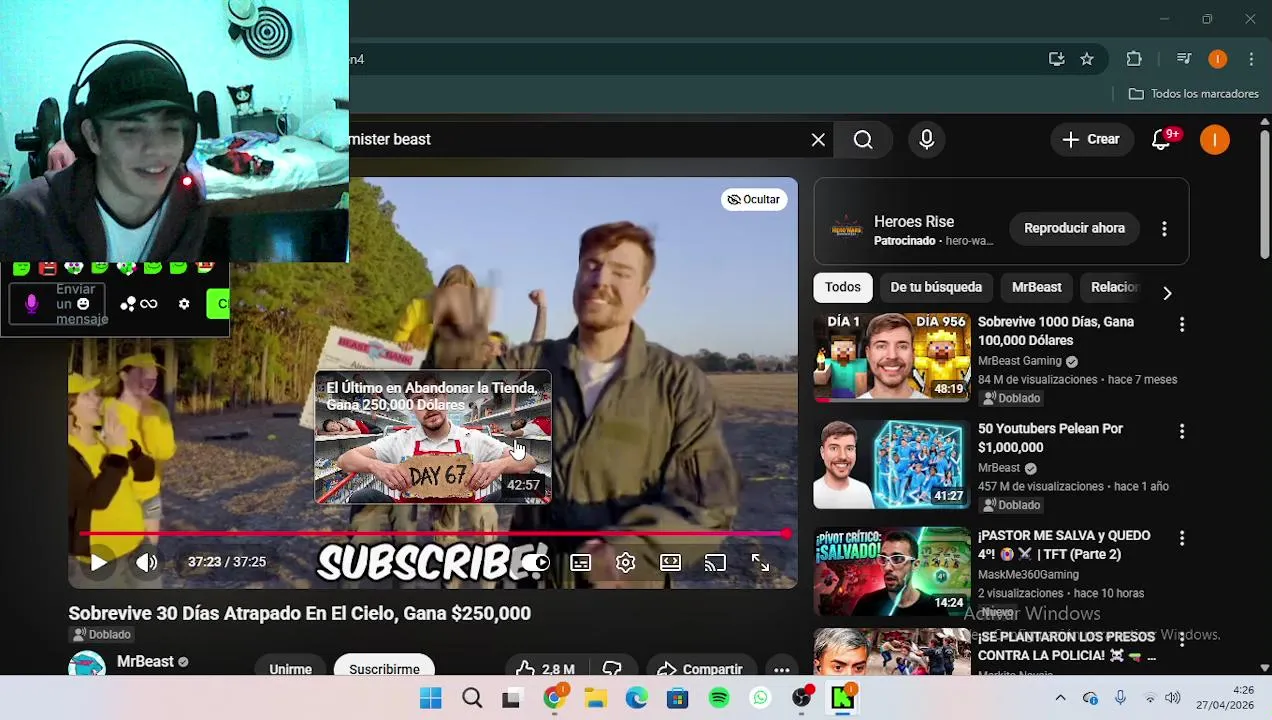The image size is (1272, 720).
Task: Click install/cast icon in address bar
Action: coord(1056,59)
